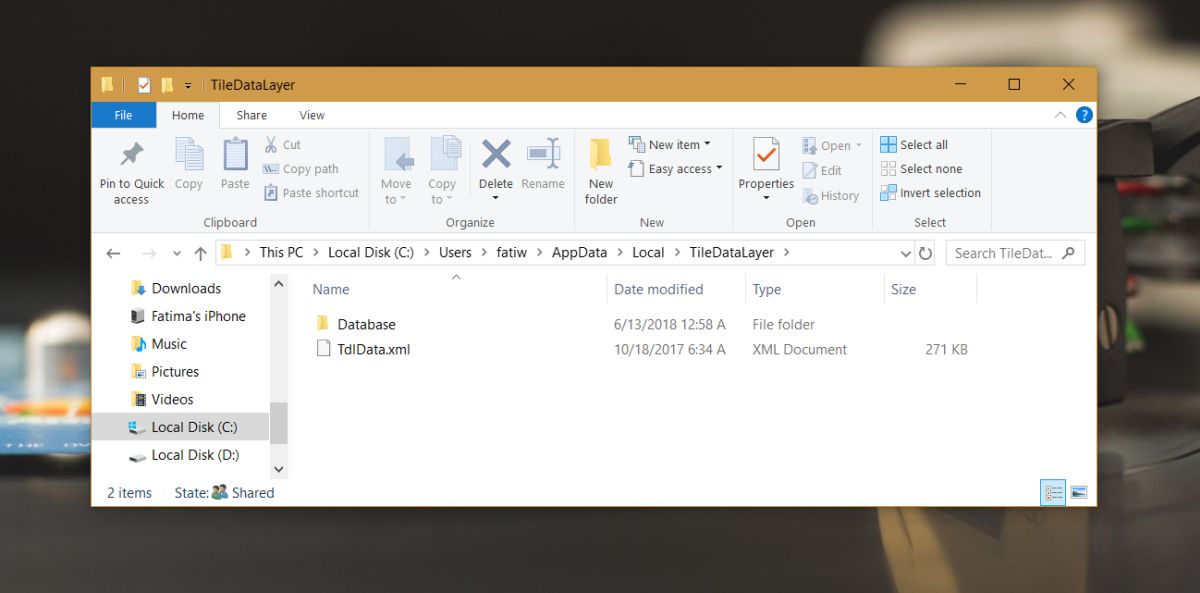1200x593 pixels.
Task: Select Copy path command
Action: pos(301,169)
